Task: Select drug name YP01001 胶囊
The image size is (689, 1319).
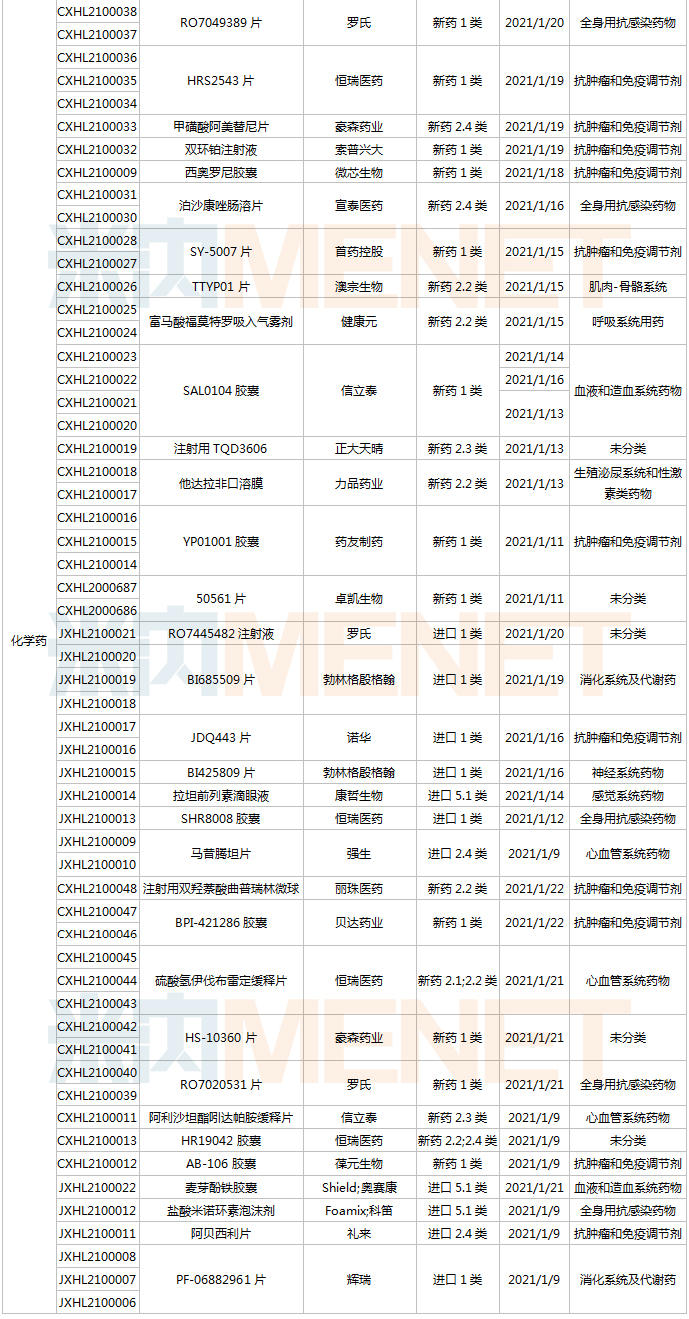Action: pyautogui.click(x=220, y=542)
